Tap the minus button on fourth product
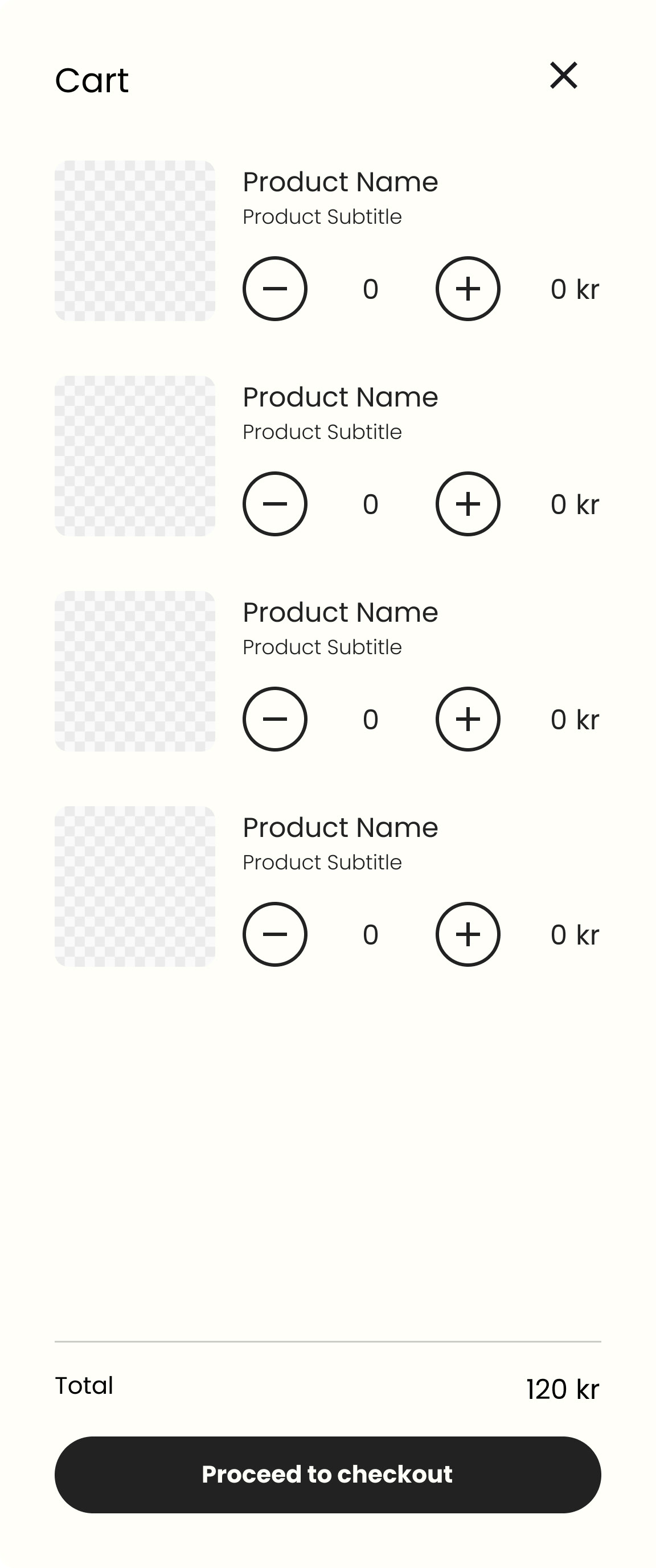 pyautogui.click(x=275, y=934)
